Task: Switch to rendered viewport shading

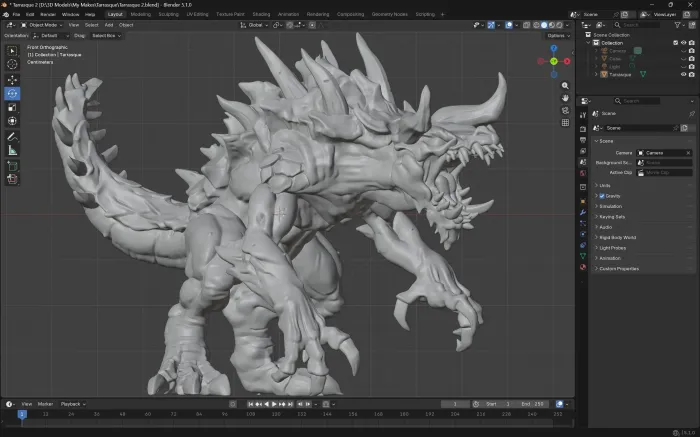Action: [559, 25]
